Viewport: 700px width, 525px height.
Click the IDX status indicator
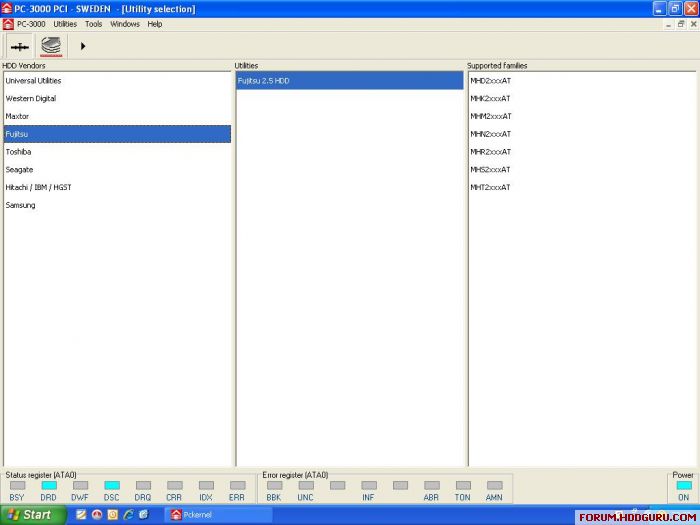(x=206, y=485)
